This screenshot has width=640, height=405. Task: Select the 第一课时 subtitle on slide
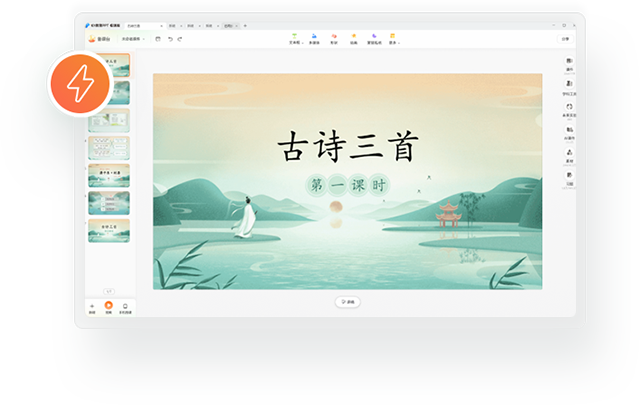(348, 185)
